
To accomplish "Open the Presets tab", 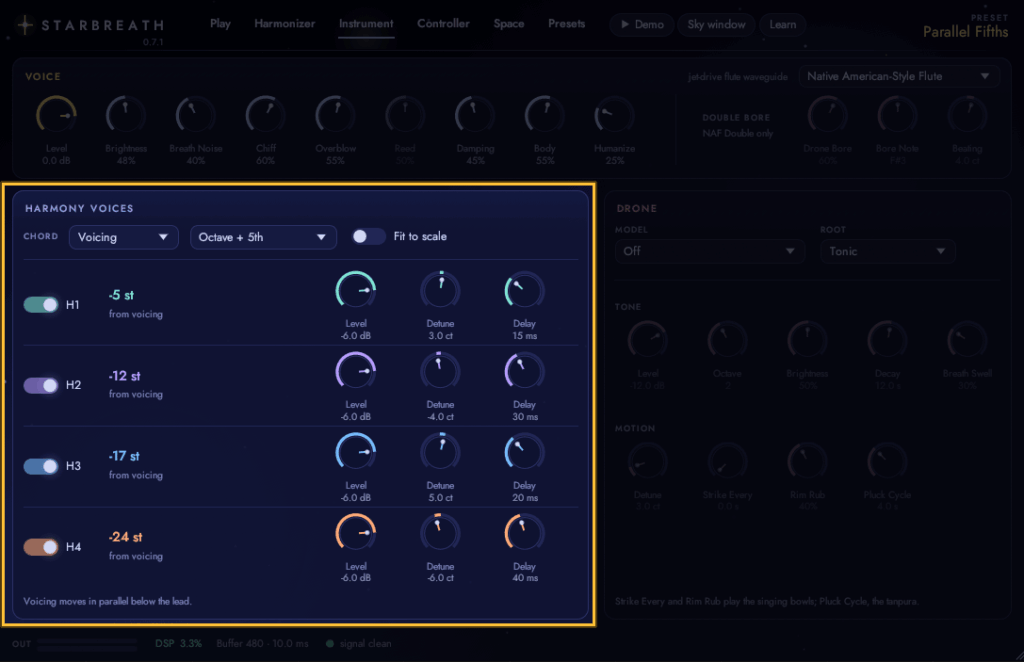I will click(x=567, y=24).
